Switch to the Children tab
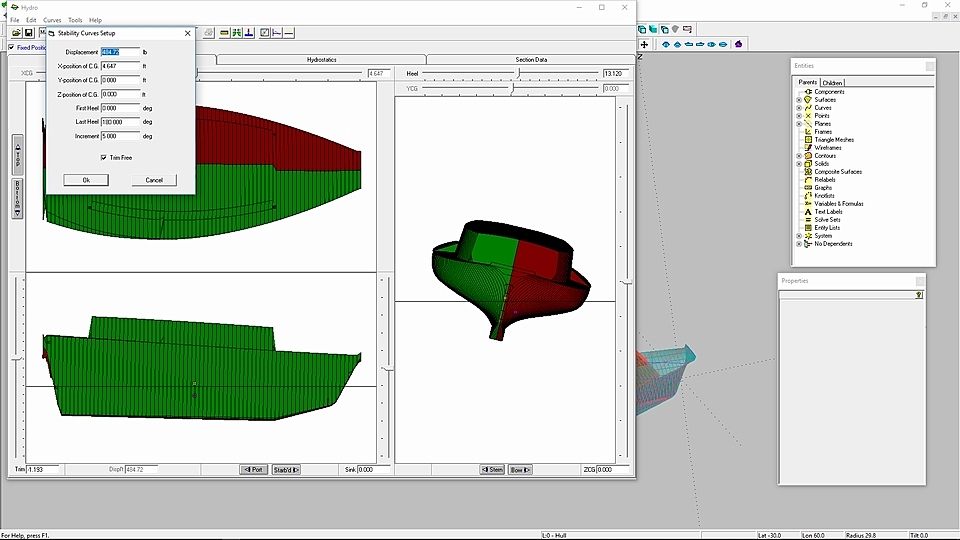Screen dimensions: 960x540 coord(833,82)
